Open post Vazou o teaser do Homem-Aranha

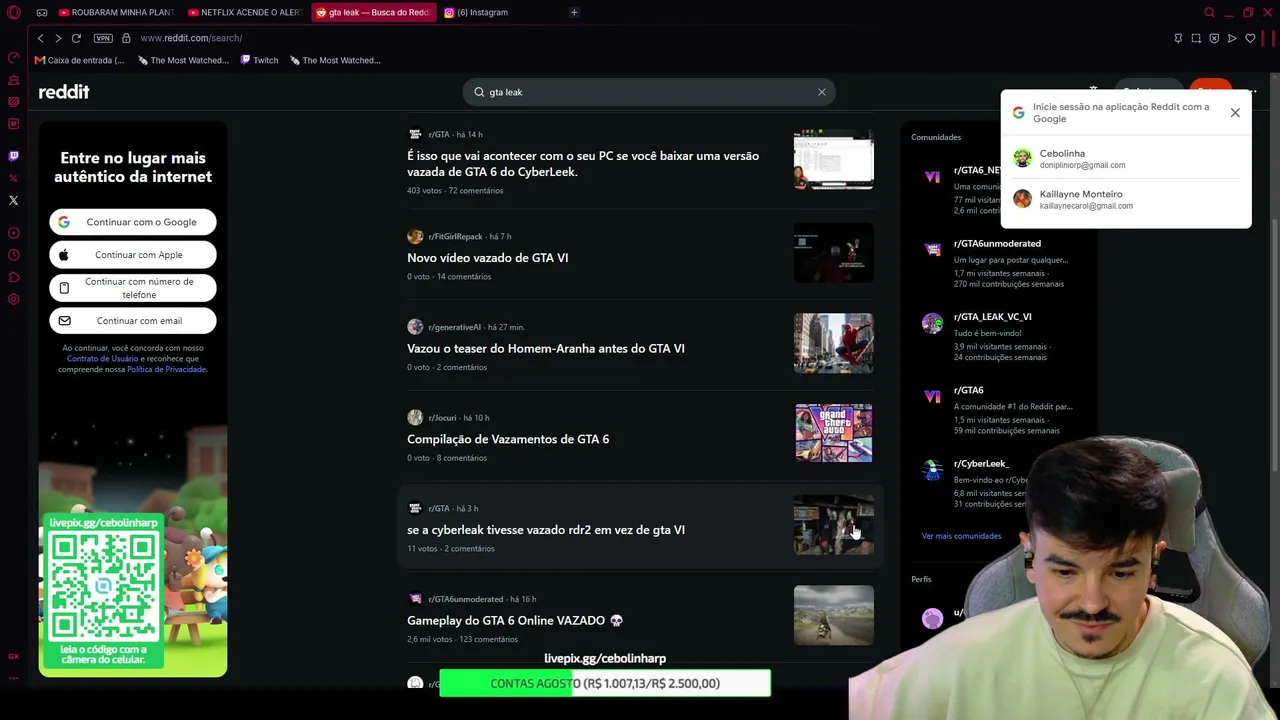tap(546, 349)
